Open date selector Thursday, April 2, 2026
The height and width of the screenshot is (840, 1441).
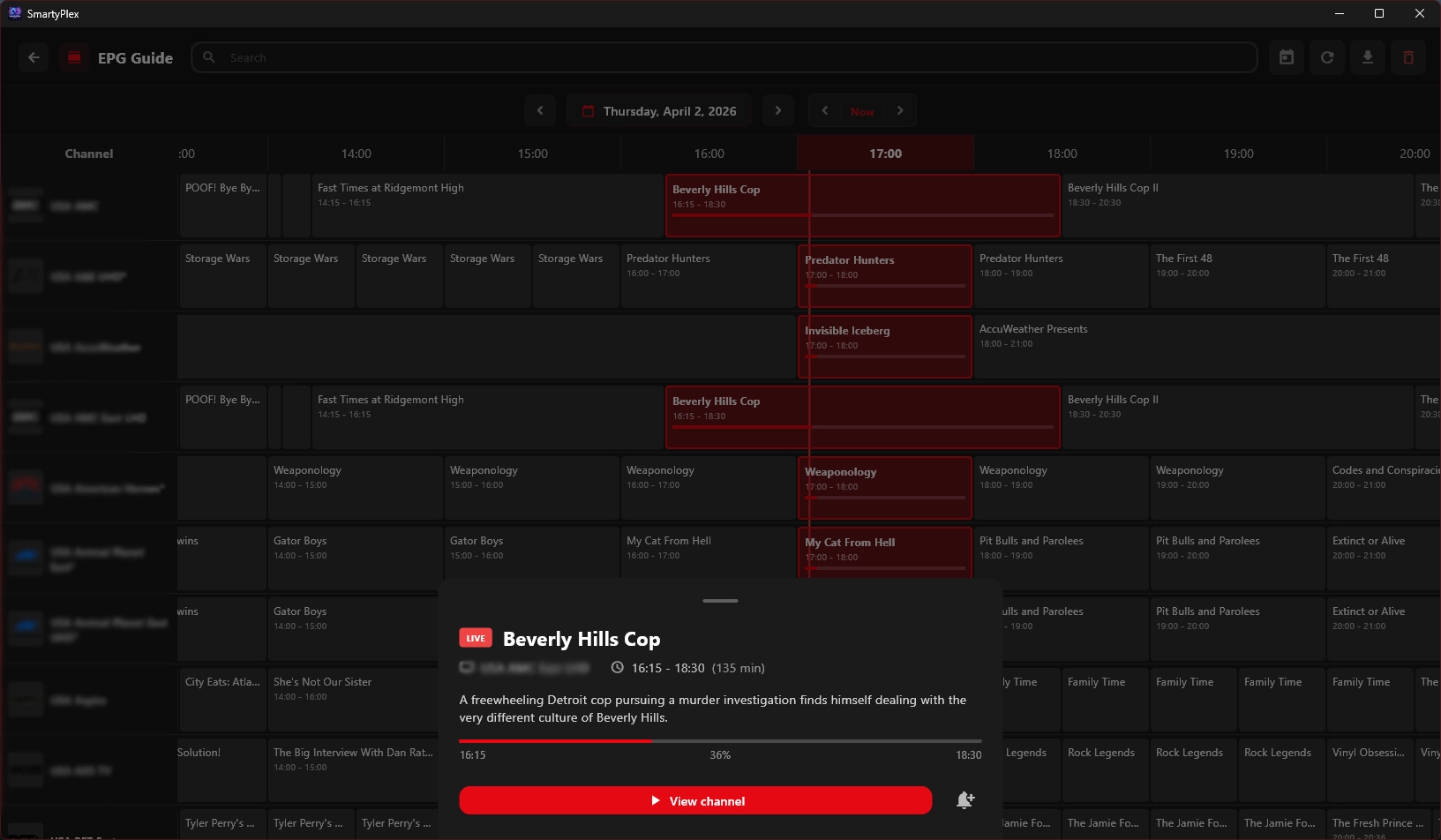pos(659,111)
